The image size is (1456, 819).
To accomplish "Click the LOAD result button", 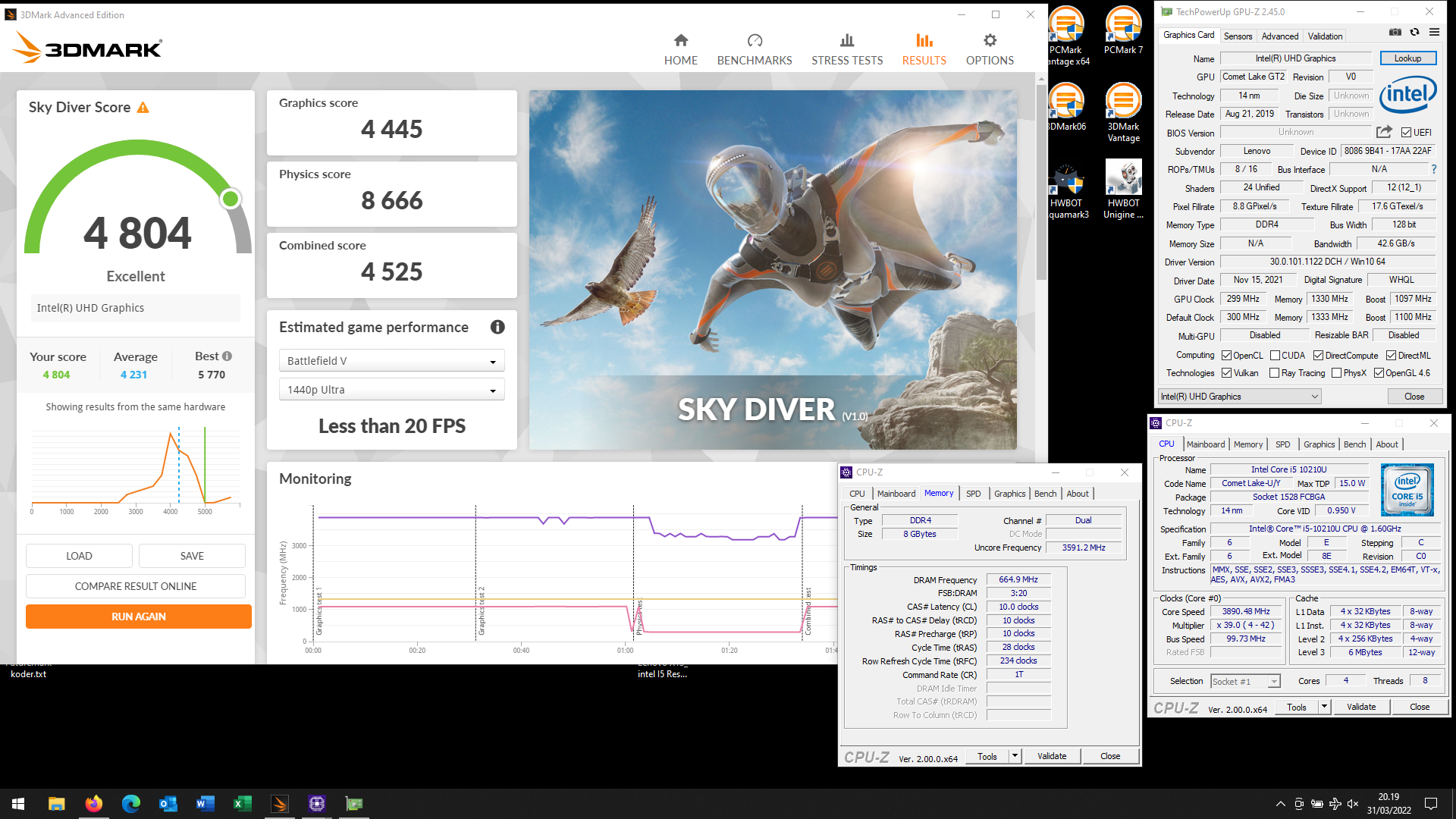I will point(79,556).
